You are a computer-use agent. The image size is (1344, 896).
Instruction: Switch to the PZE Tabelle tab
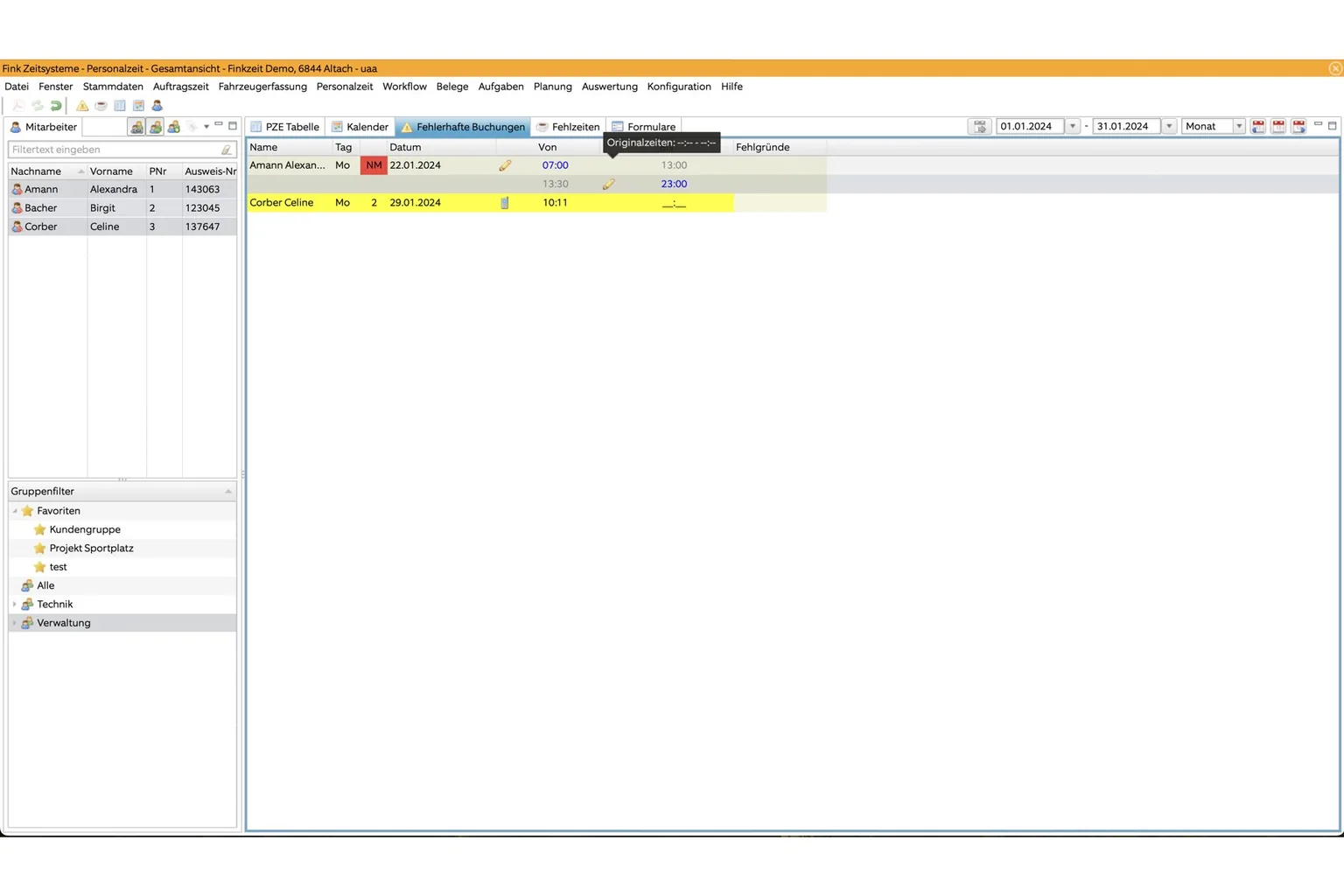click(285, 127)
